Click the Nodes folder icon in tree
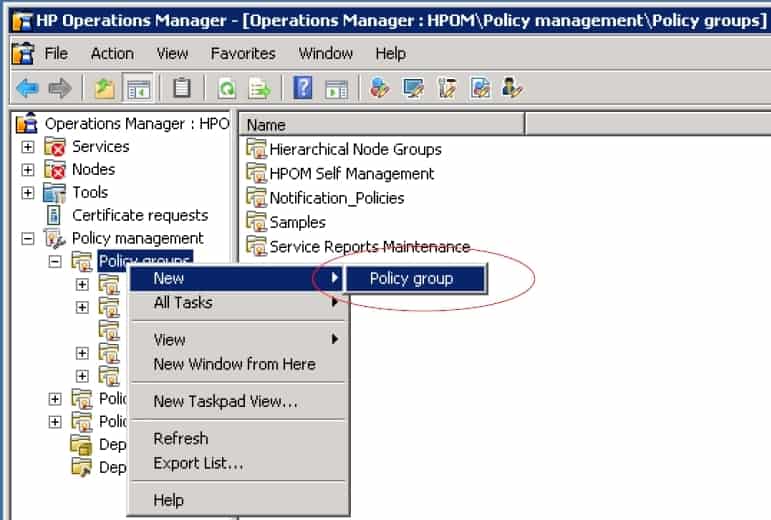 point(55,170)
